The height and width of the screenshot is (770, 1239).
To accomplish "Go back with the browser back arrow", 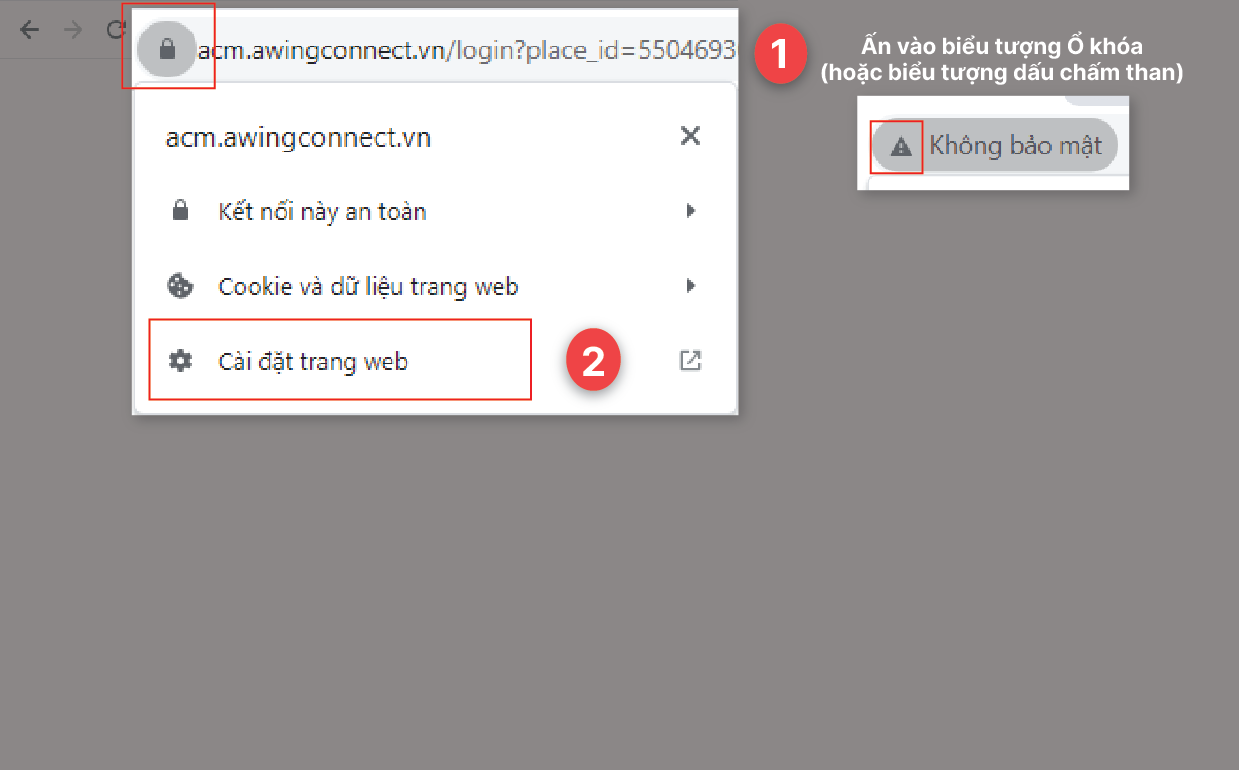I will [x=30, y=29].
